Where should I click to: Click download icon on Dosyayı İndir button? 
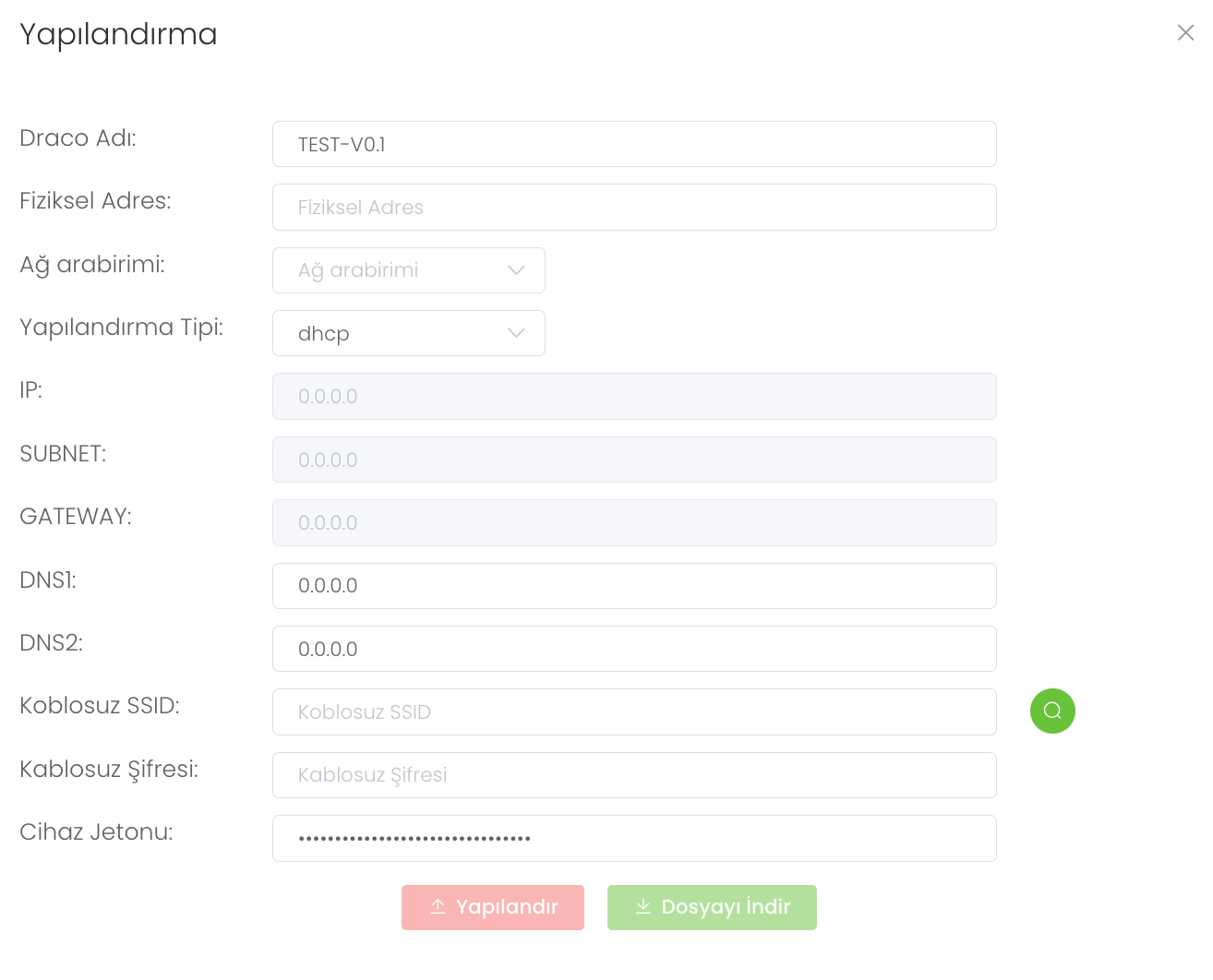click(x=643, y=907)
